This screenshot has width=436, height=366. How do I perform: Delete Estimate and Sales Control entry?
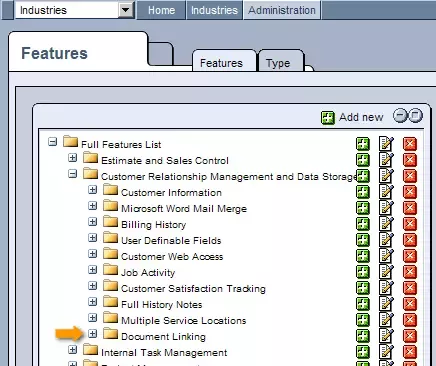coord(410,160)
